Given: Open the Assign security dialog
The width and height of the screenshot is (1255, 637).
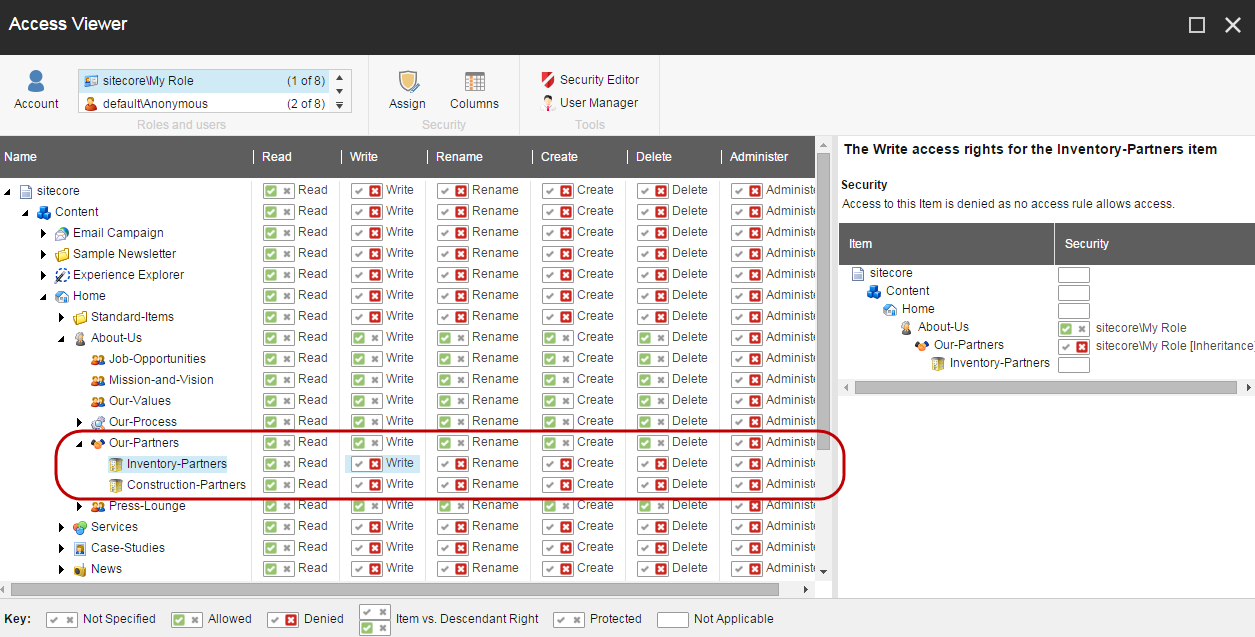Looking at the screenshot, I should (x=407, y=82).
